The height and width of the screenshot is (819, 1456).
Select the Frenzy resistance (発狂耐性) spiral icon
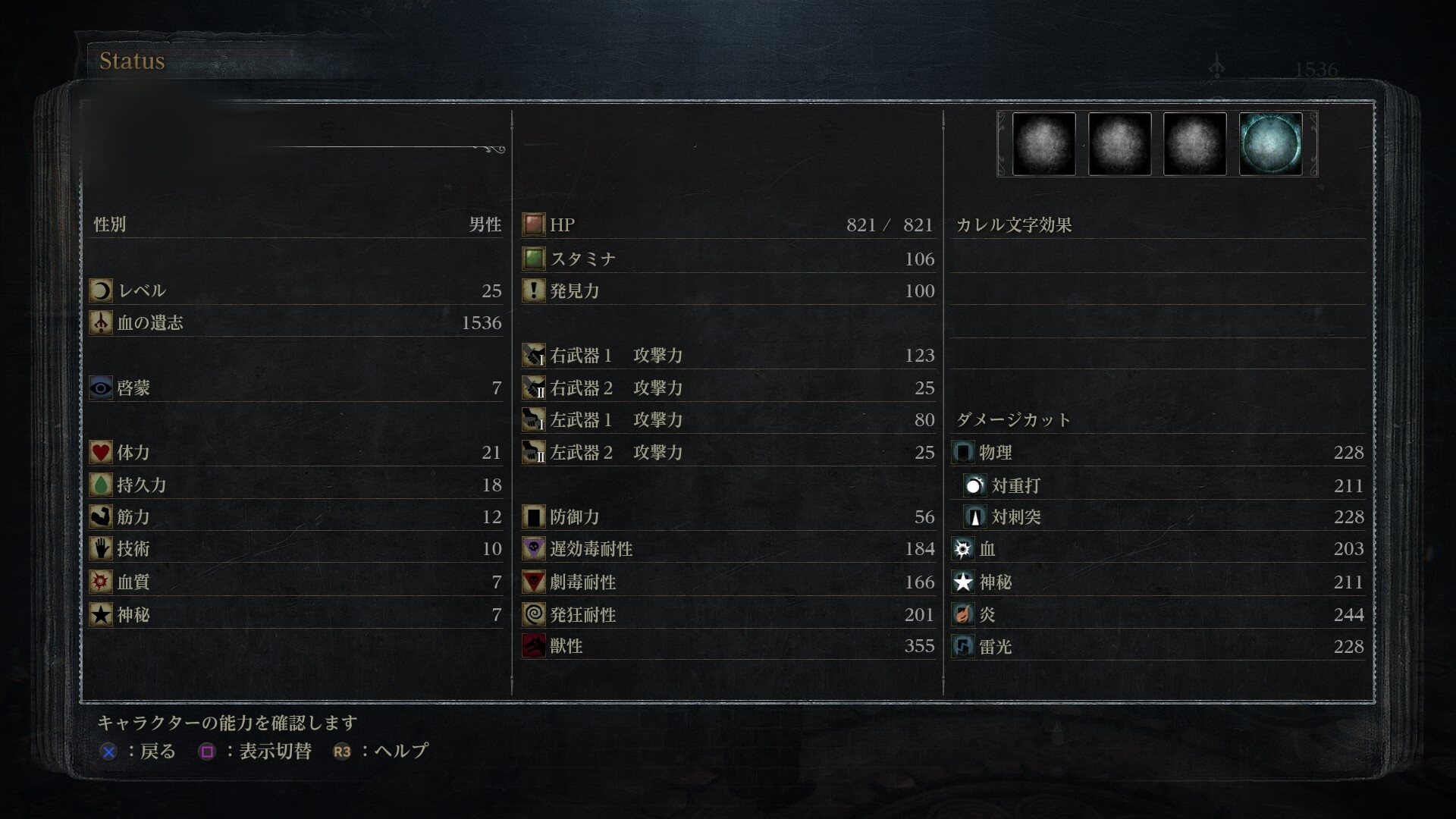[x=534, y=614]
